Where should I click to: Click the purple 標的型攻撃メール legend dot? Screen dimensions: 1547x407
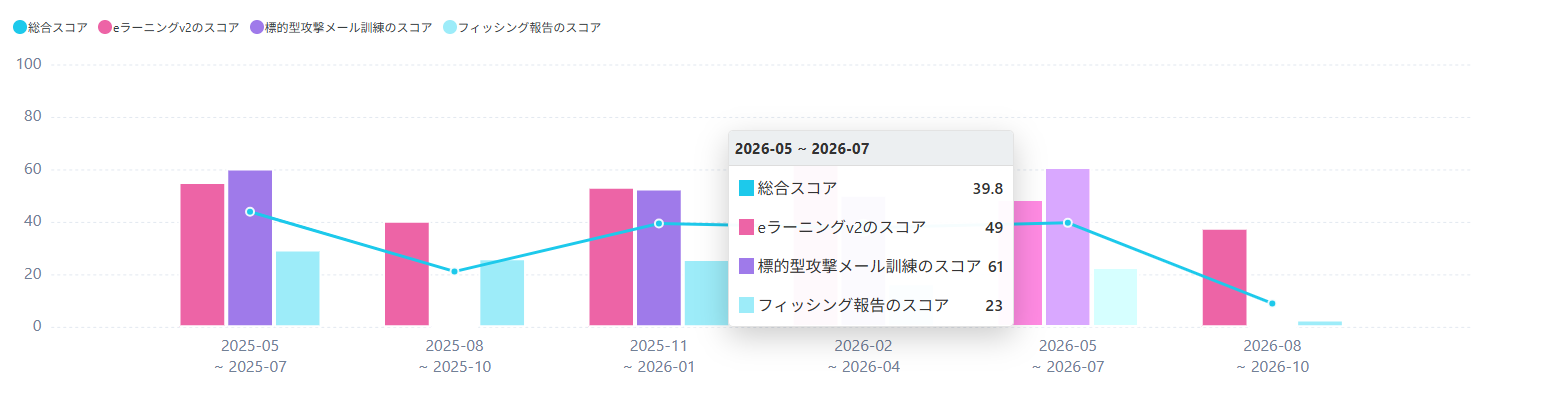click(256, 28)
